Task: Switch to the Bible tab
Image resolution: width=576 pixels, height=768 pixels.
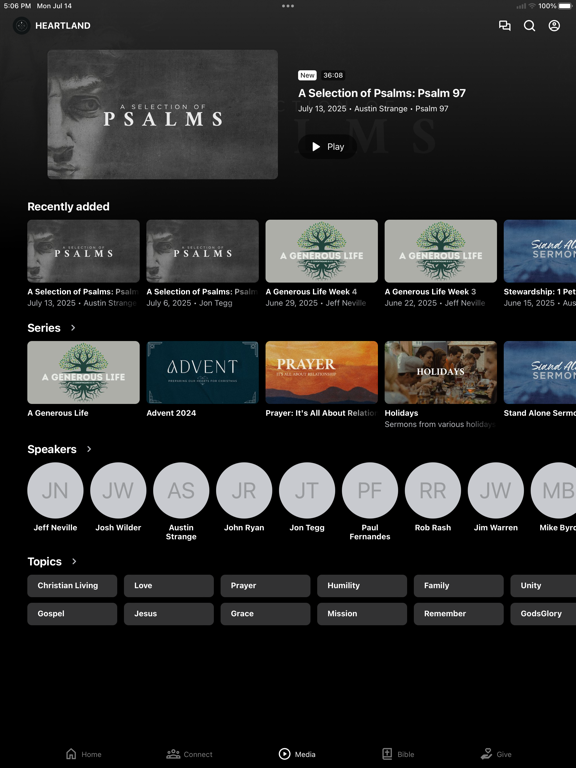Action: pyautogui.click(x=398, y=754)
